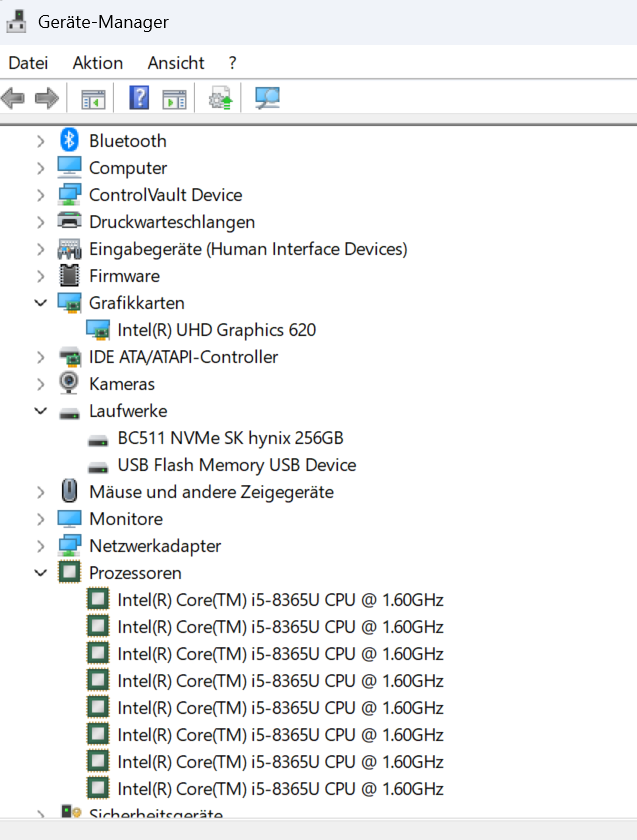
Task: Expand the Eingabegeräte category
Action: pos(41,249)
